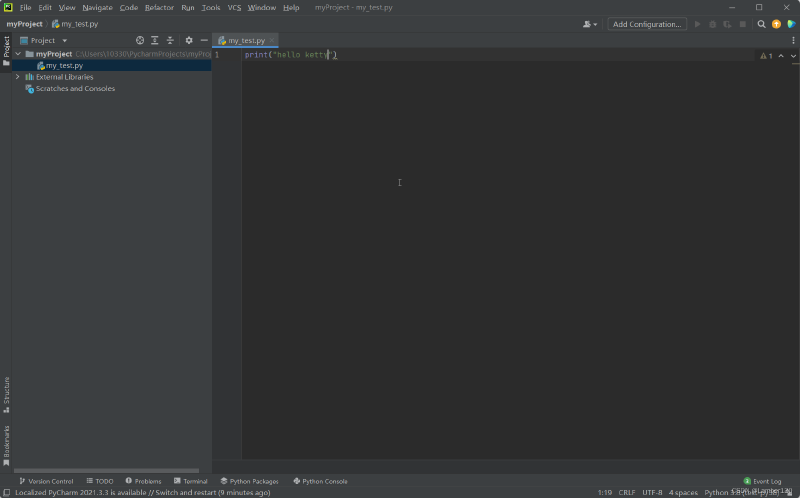Collapse the myProject folder node
Viewport: 800px width, 498px height.
coord(18,54)
